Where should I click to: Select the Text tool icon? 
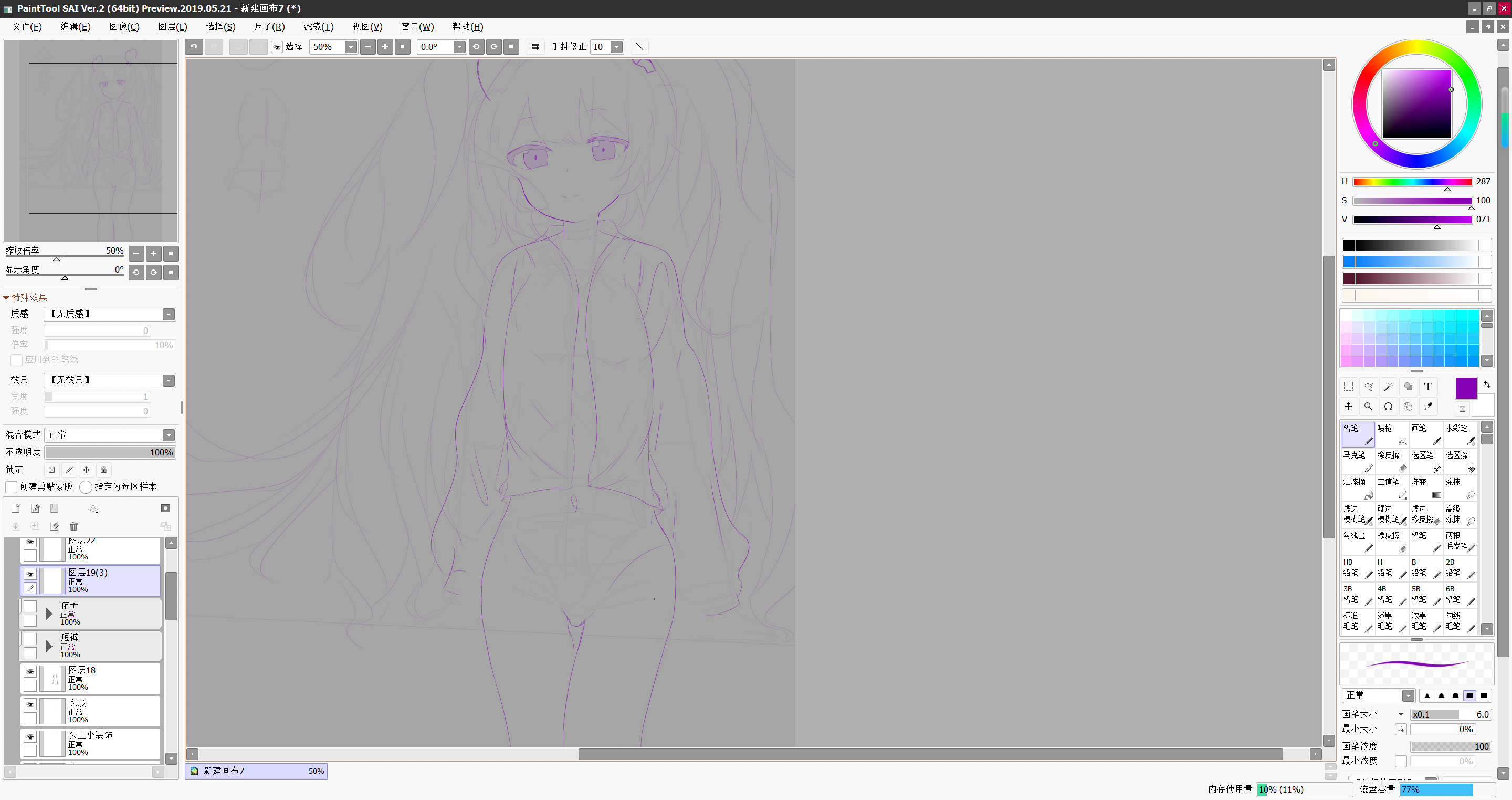(x=1427, y=387)
